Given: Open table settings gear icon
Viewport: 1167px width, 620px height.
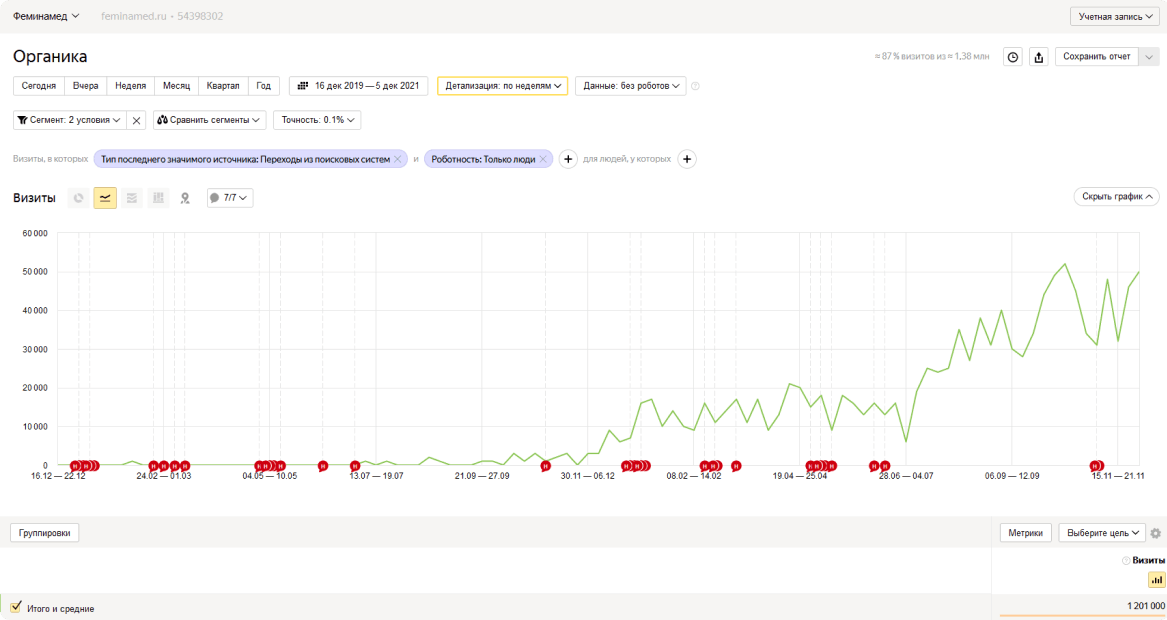Looking at the screenshot, I should pyautogui.click(x=1156, y=533).
